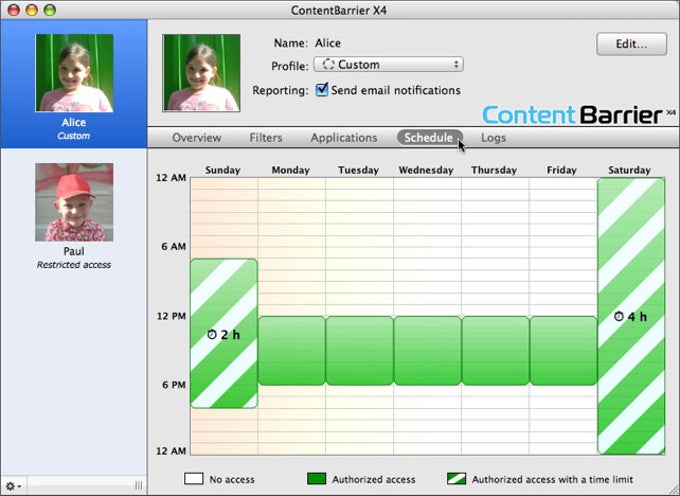Select Monday authorized access block

tap(291, 351)
